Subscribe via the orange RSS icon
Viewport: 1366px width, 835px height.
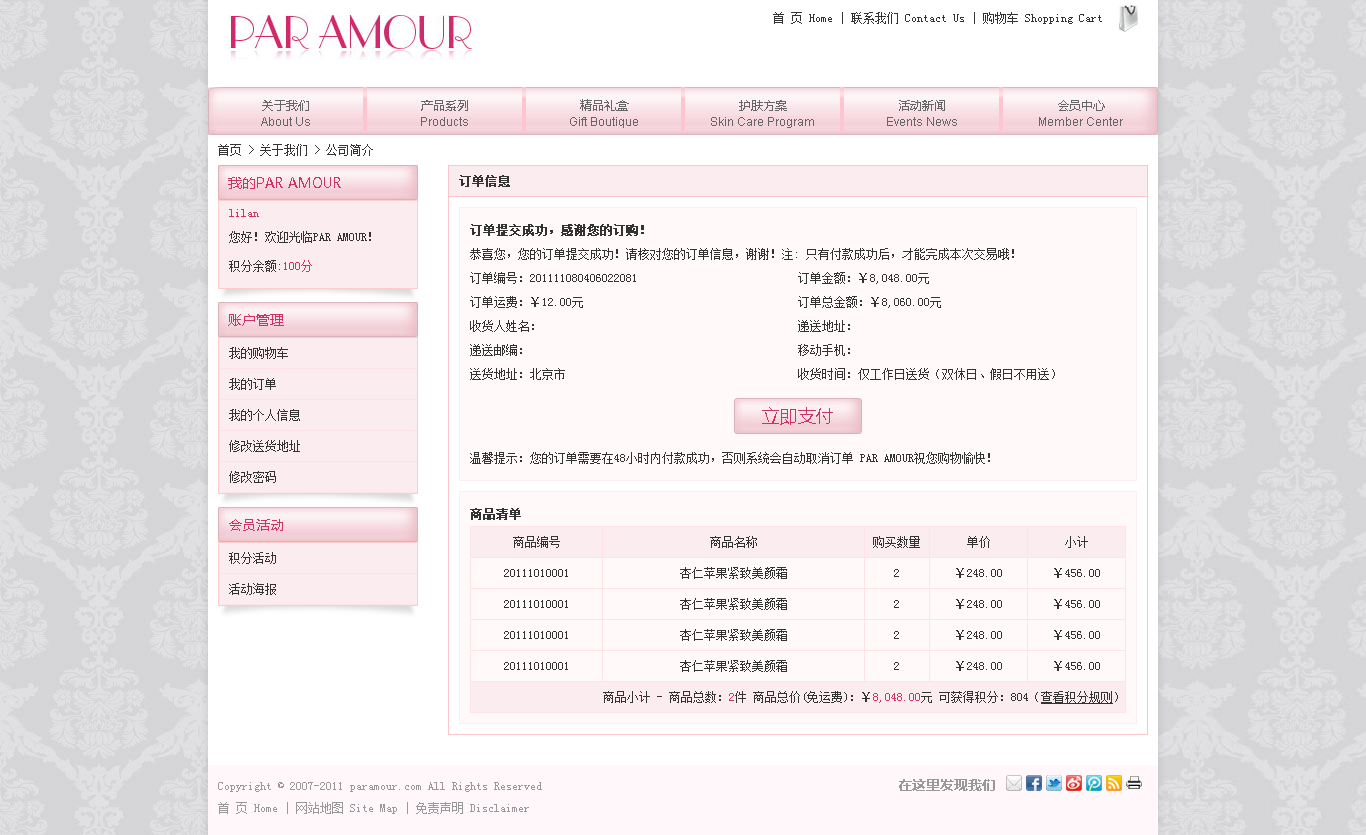(1114, 783)
